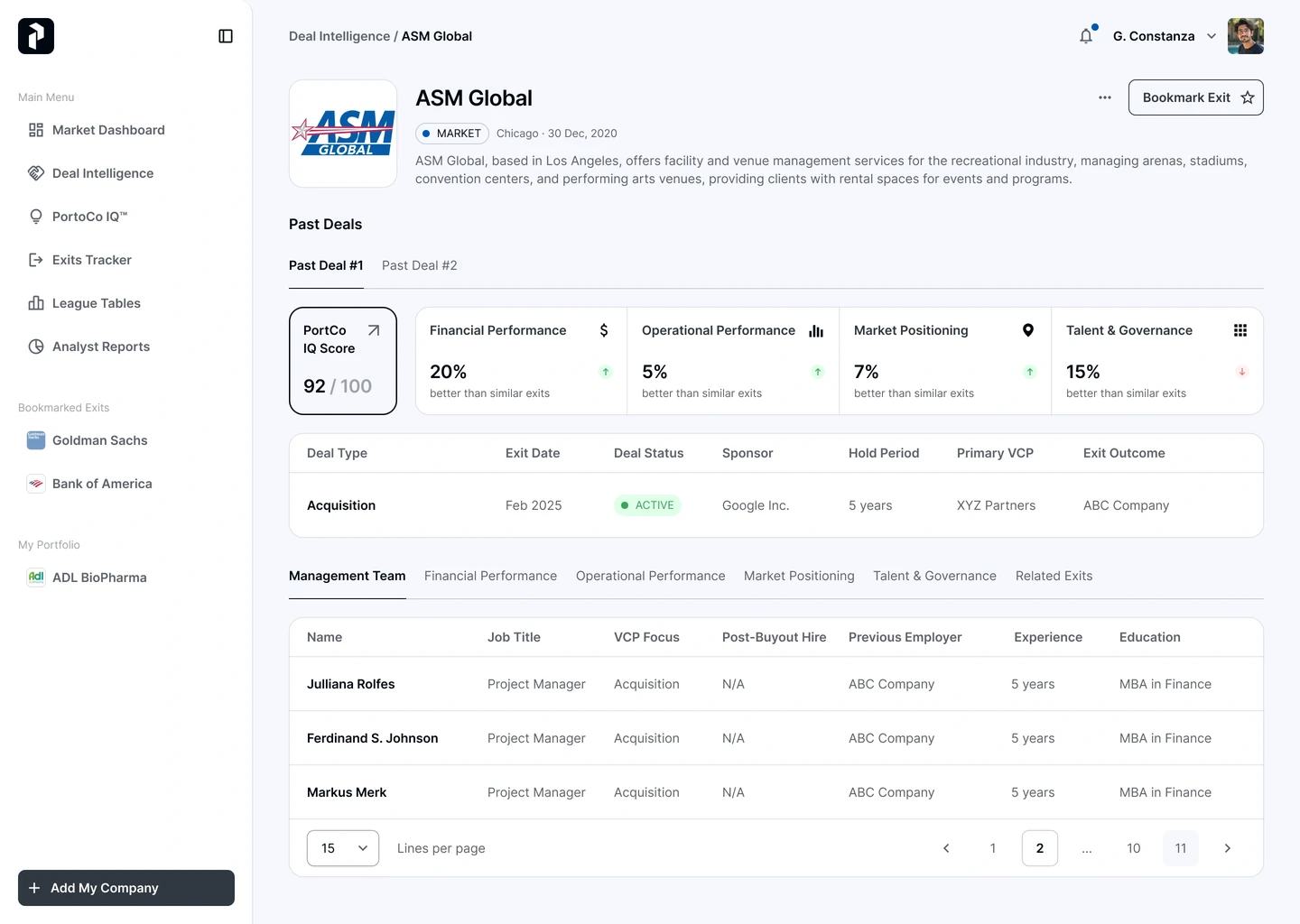Select the Past Deal #1 tab
Image resolution: width=1300 pixels, height=924 pixels.
tap(326, 265)
